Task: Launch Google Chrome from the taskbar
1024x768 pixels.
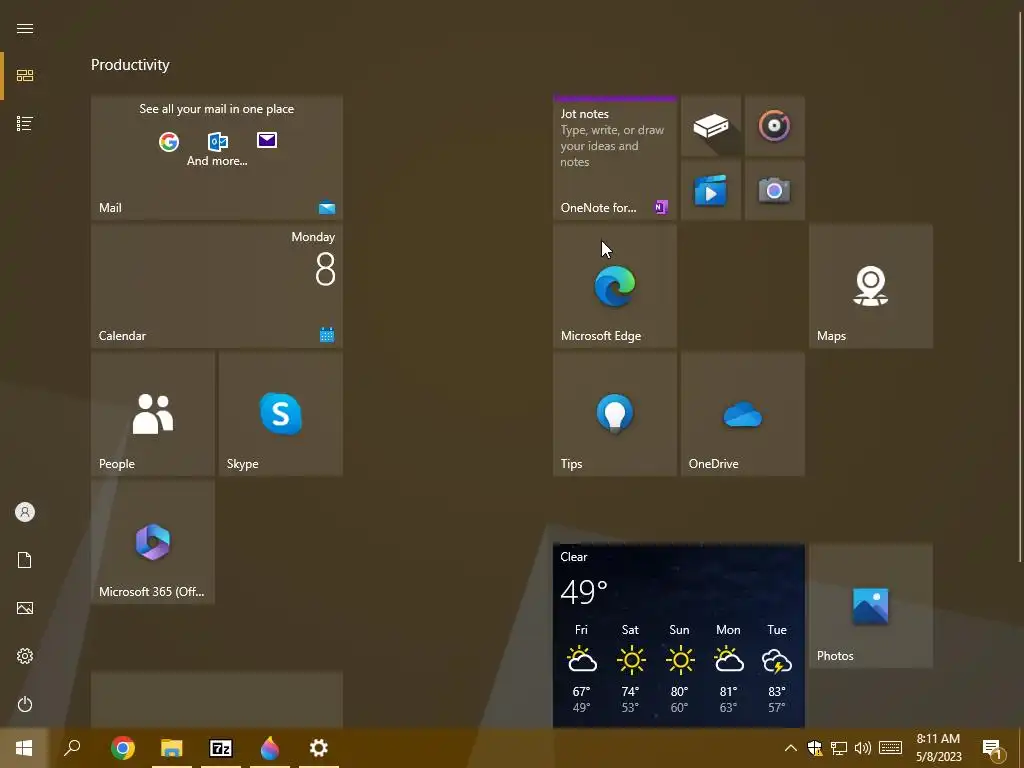Action: pyautogui.click(x=123, y=748)
